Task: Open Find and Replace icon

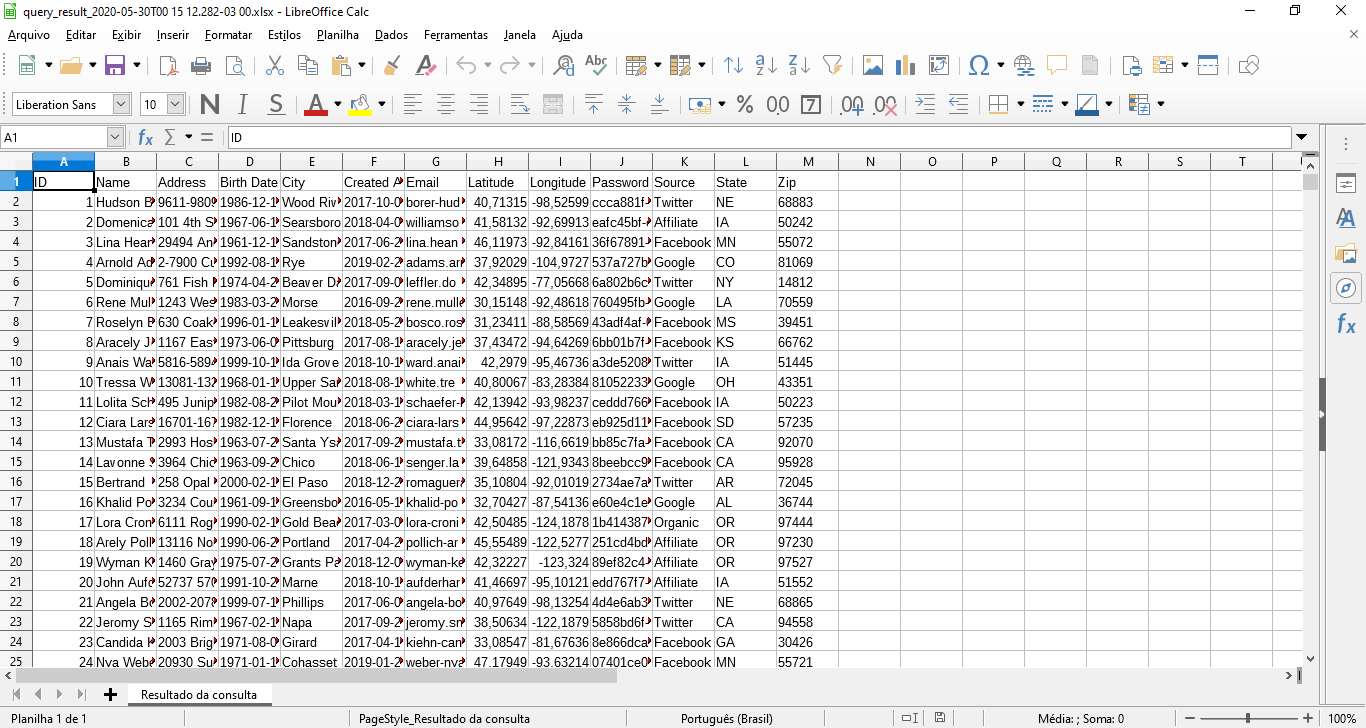Action: (x=564, y=66)
